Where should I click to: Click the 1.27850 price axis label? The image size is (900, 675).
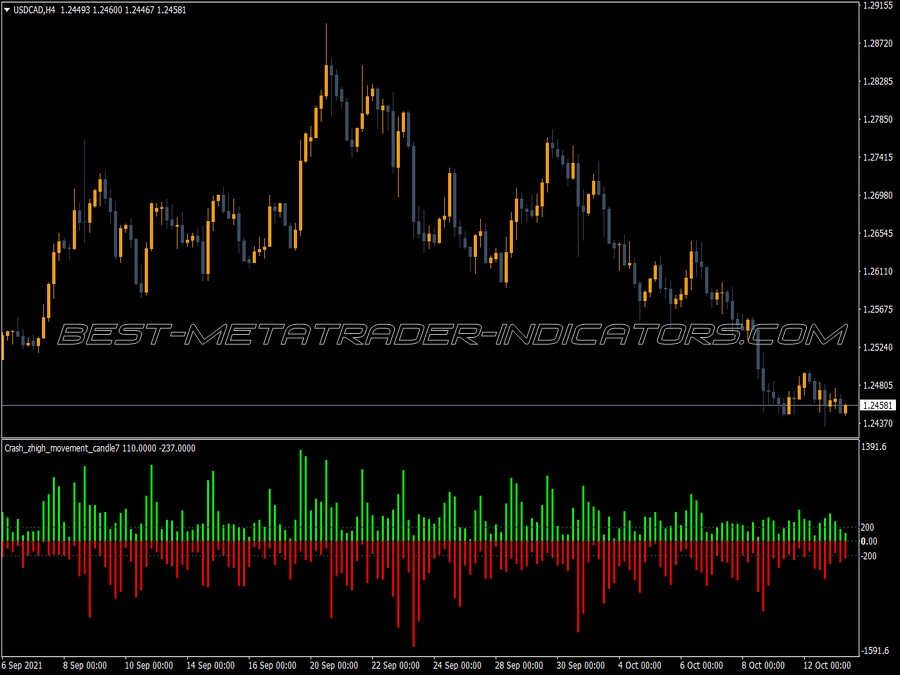[878, 119]
